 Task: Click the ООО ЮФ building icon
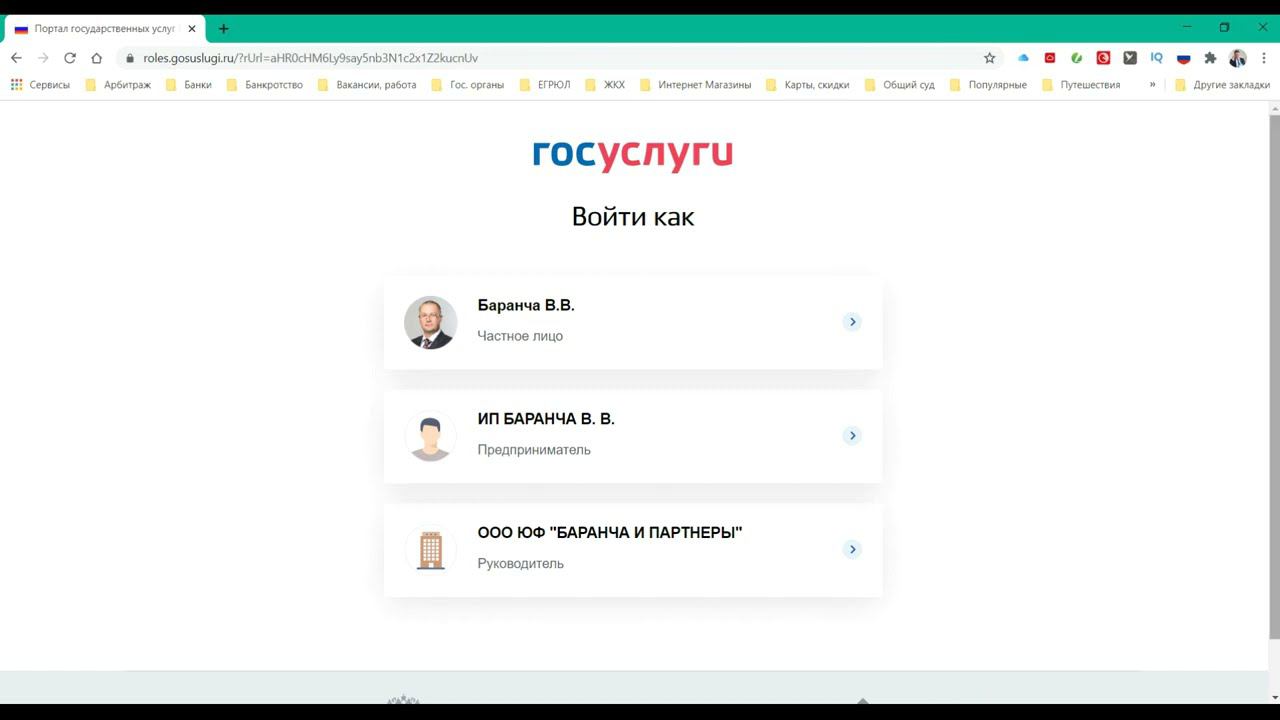[430, 550]
